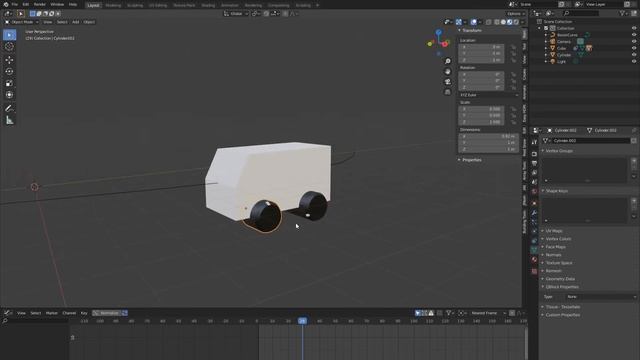The image size is (640, 360).
Task: Click zoom magnifier icon in viewport
Action: pyautogui.click(x=448, y=61)
